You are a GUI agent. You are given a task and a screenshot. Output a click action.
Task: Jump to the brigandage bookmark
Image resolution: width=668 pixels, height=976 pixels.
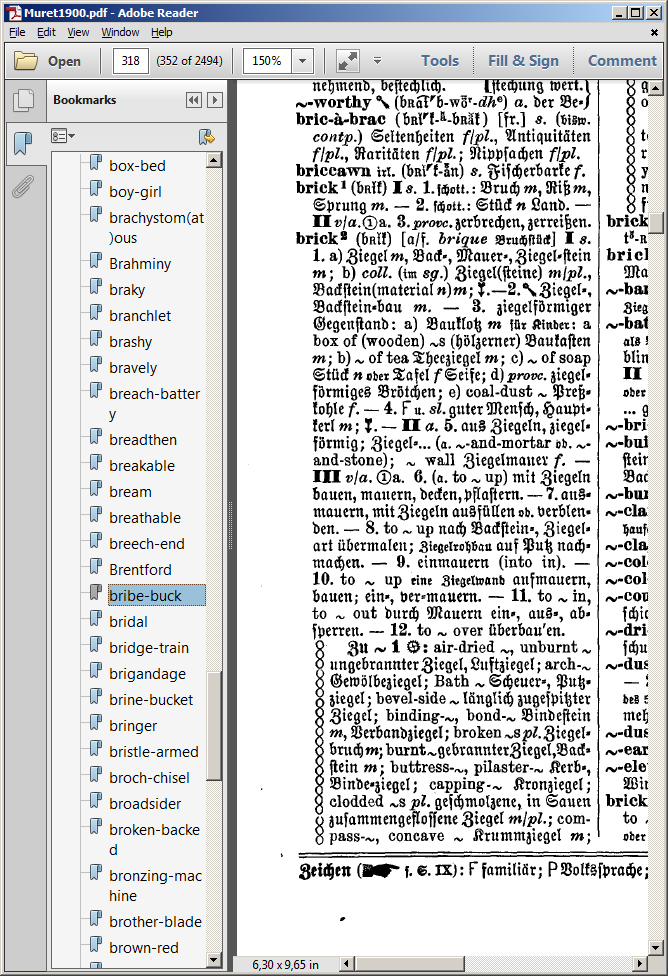[148, 674]
